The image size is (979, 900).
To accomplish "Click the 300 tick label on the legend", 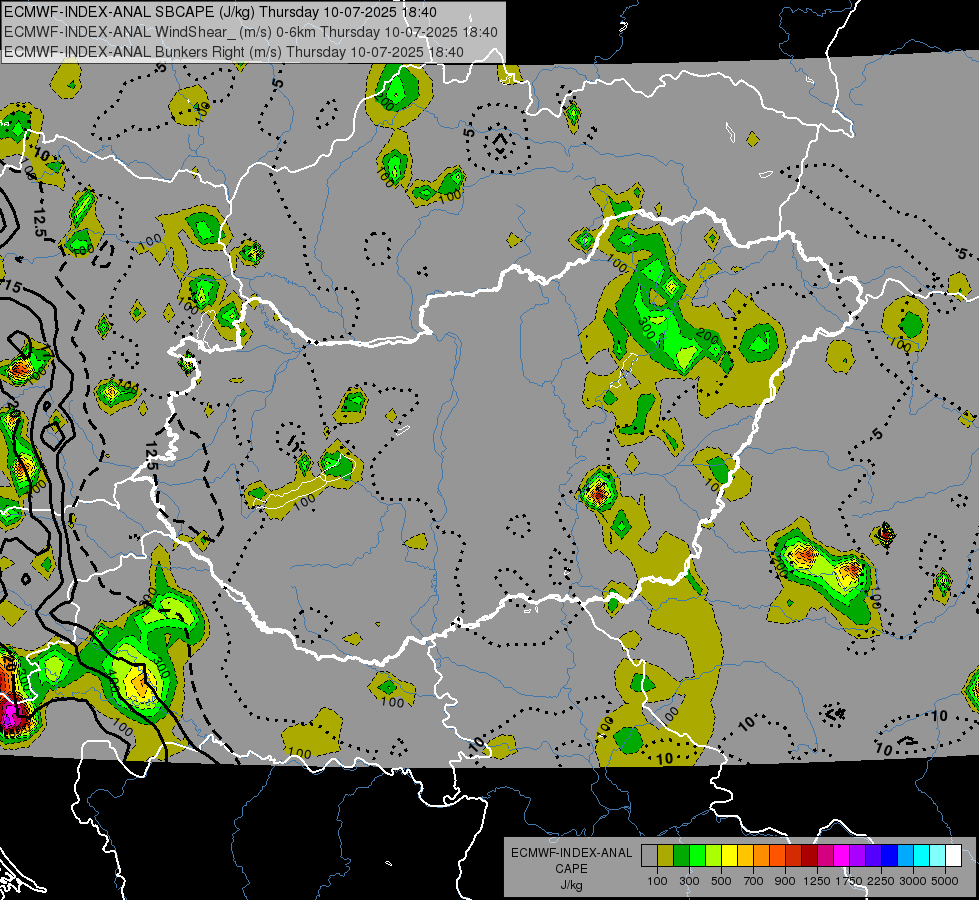I will [x=689, y=881].
